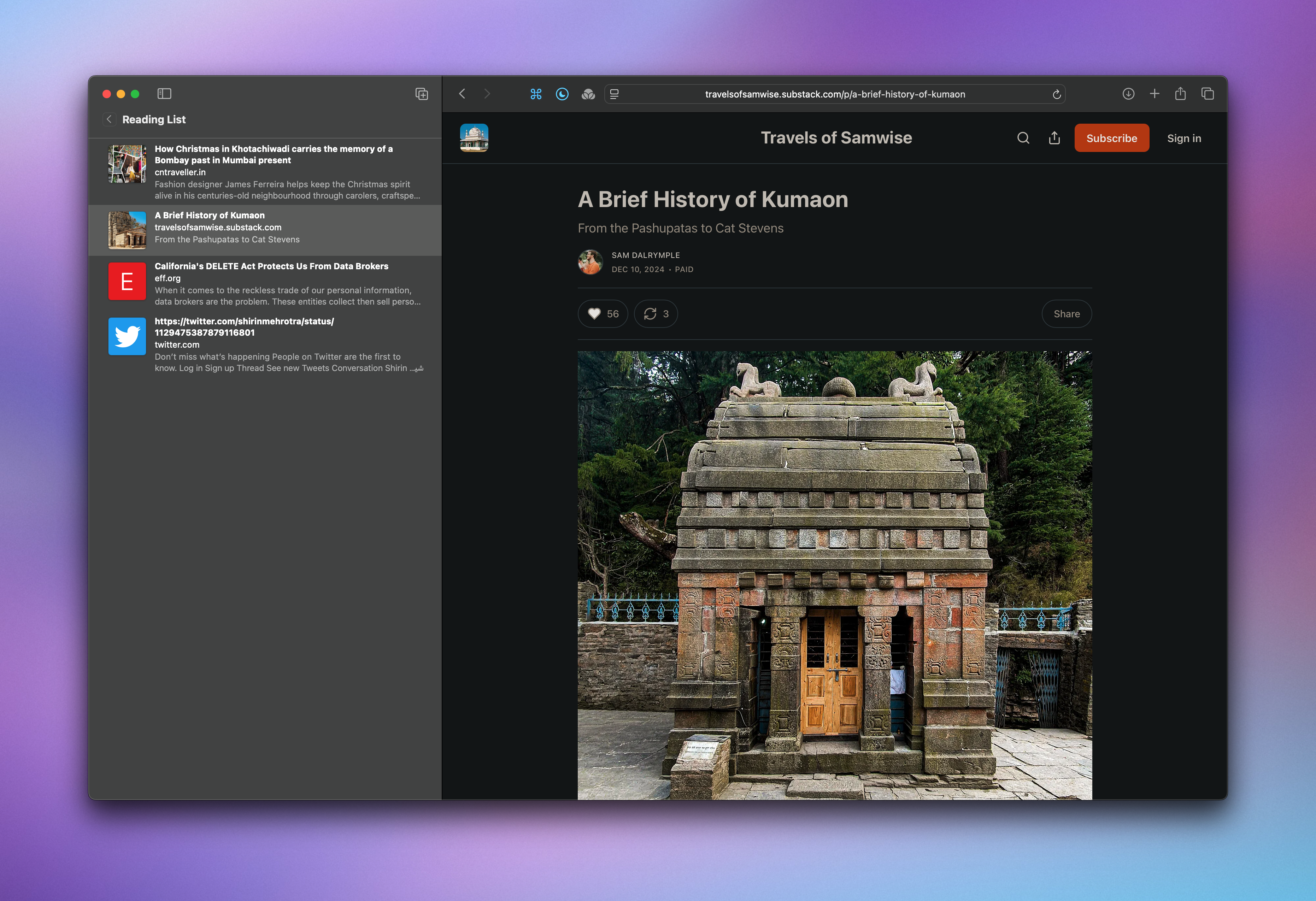Click the red EFF E thumbnail
This screenshot has width=1316, height=901.
click(x=127, y=281)
